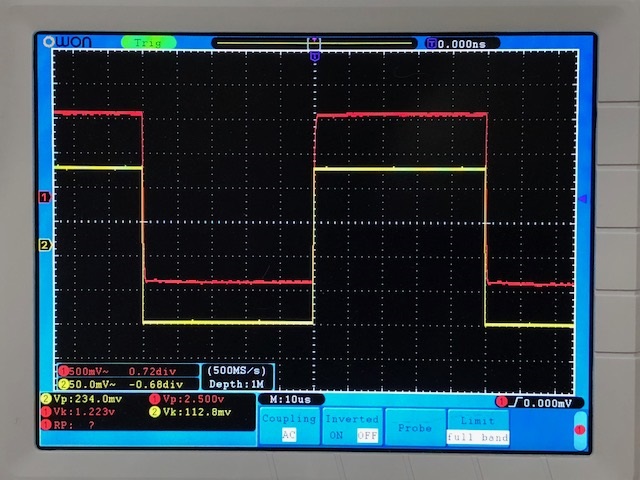Select the channel 1 red ground marker

pyautogui.click(x=44, y=198)
